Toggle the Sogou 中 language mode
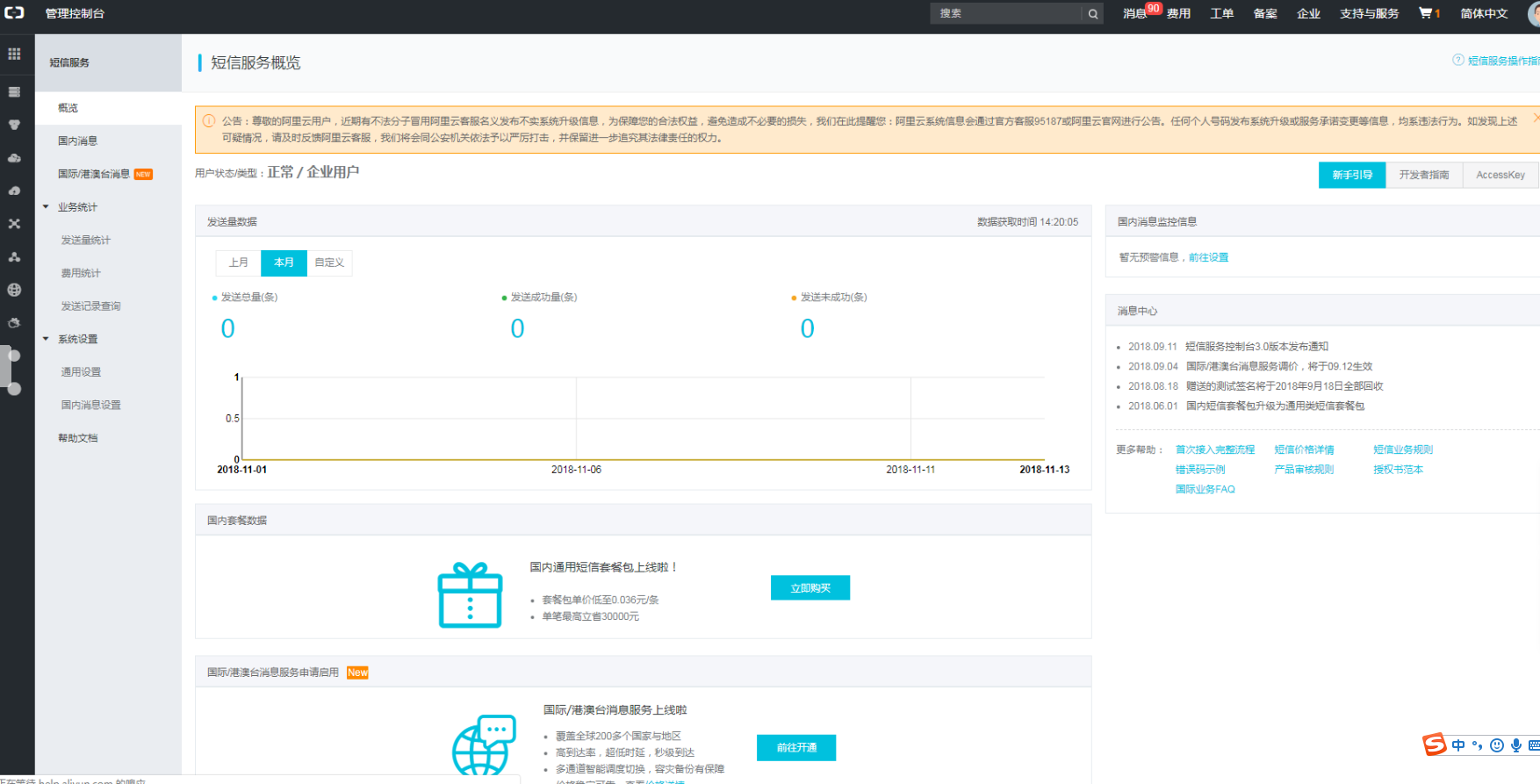Viewport: 1540px width, 784px height. pos(1458,745)
